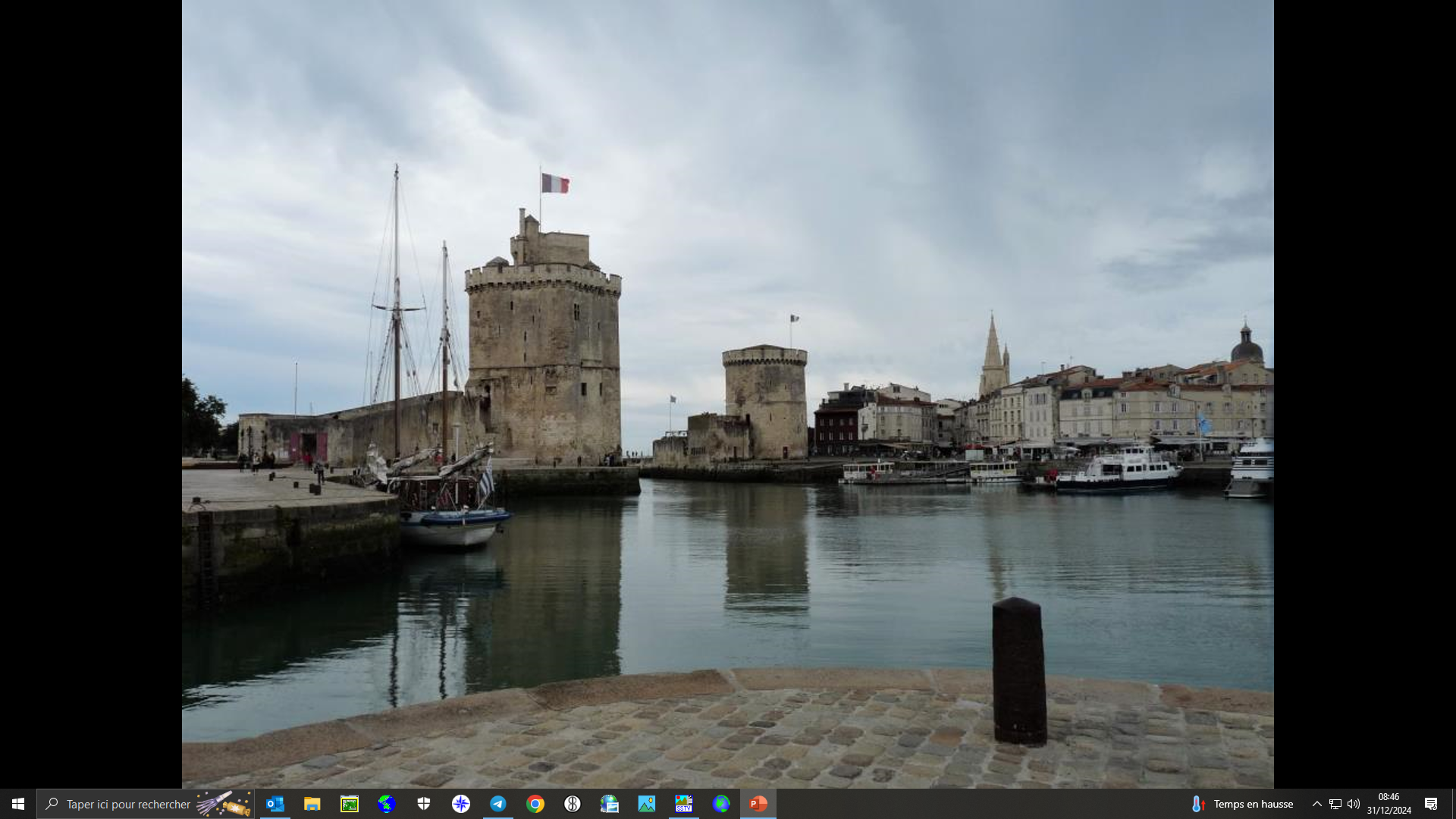Viewport: 1456px width, 819px height.
Task: Click the compass rose app icon
Action: pyautogui.click(x=460, y=804)
